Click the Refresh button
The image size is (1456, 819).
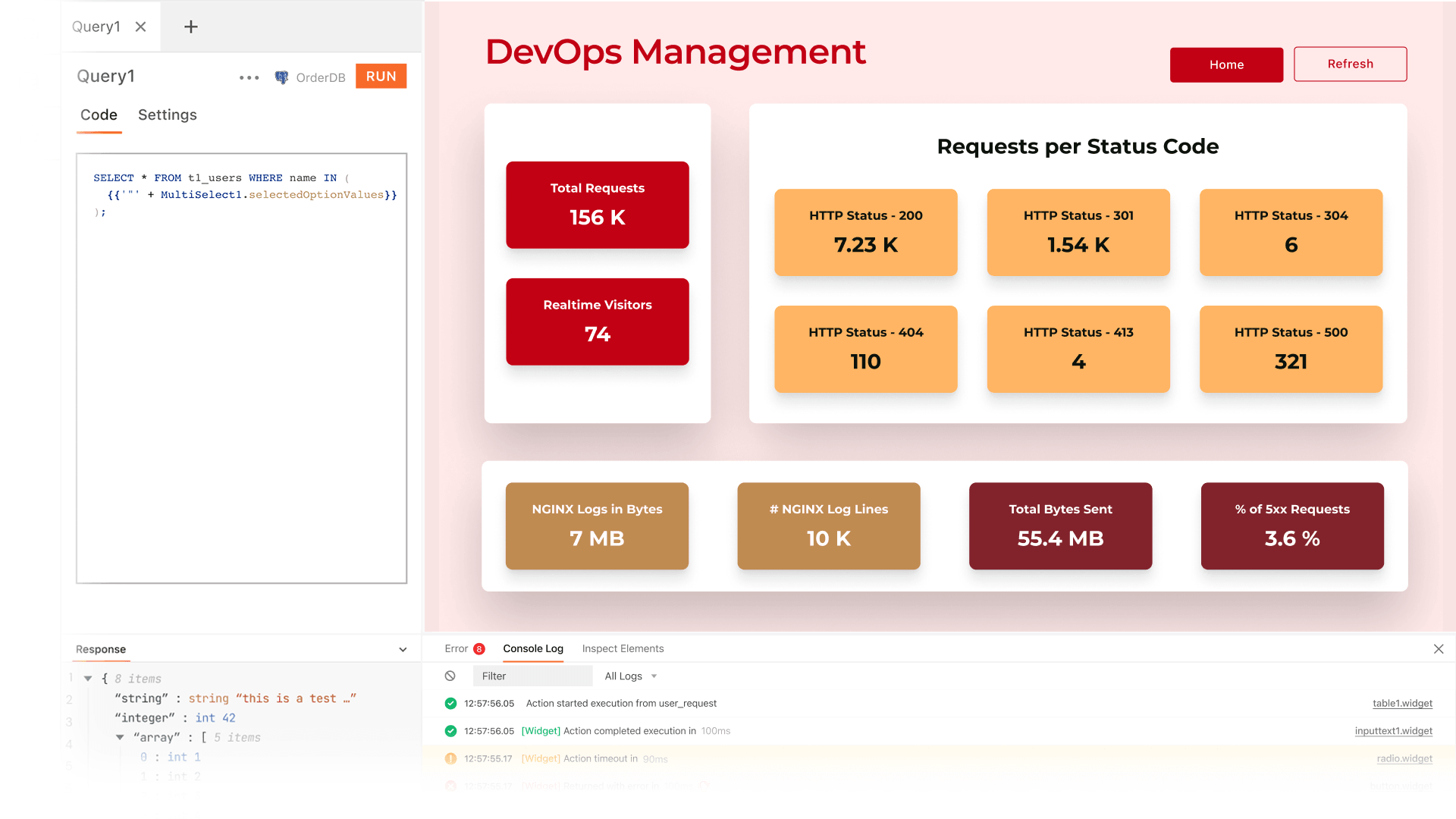click(1350, 64)
